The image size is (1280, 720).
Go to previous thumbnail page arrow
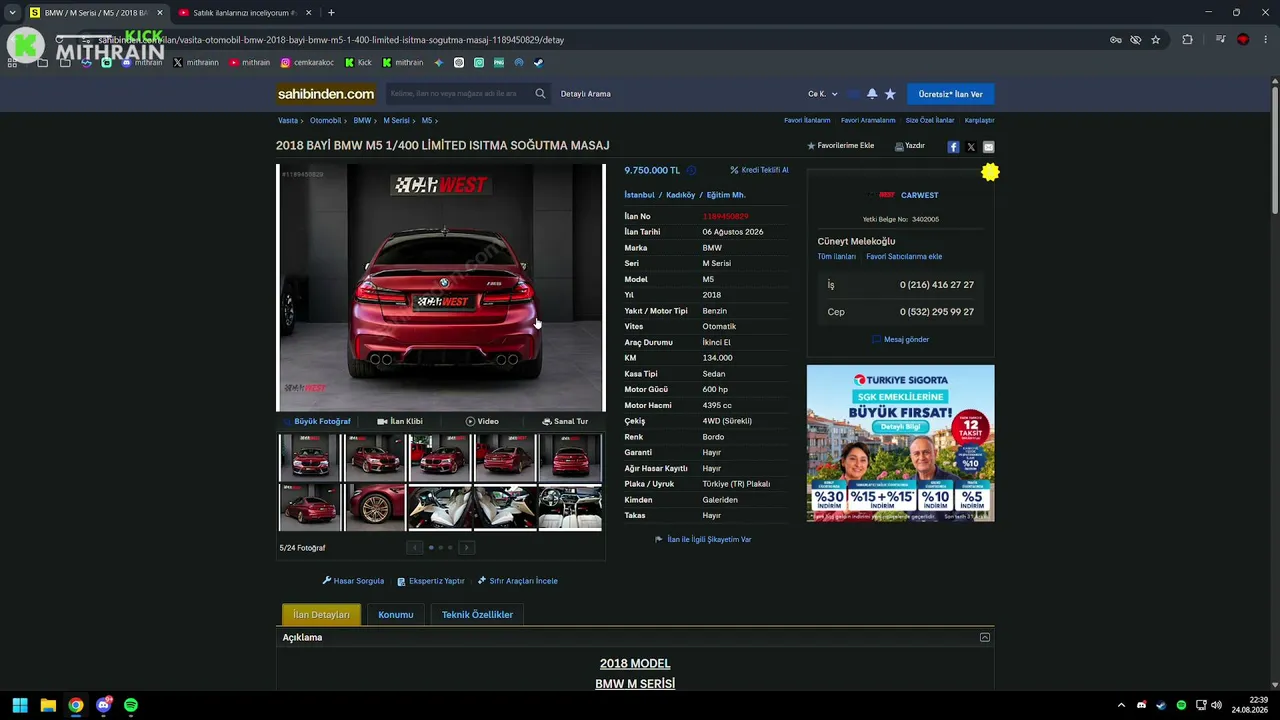[x=415, y=547]
